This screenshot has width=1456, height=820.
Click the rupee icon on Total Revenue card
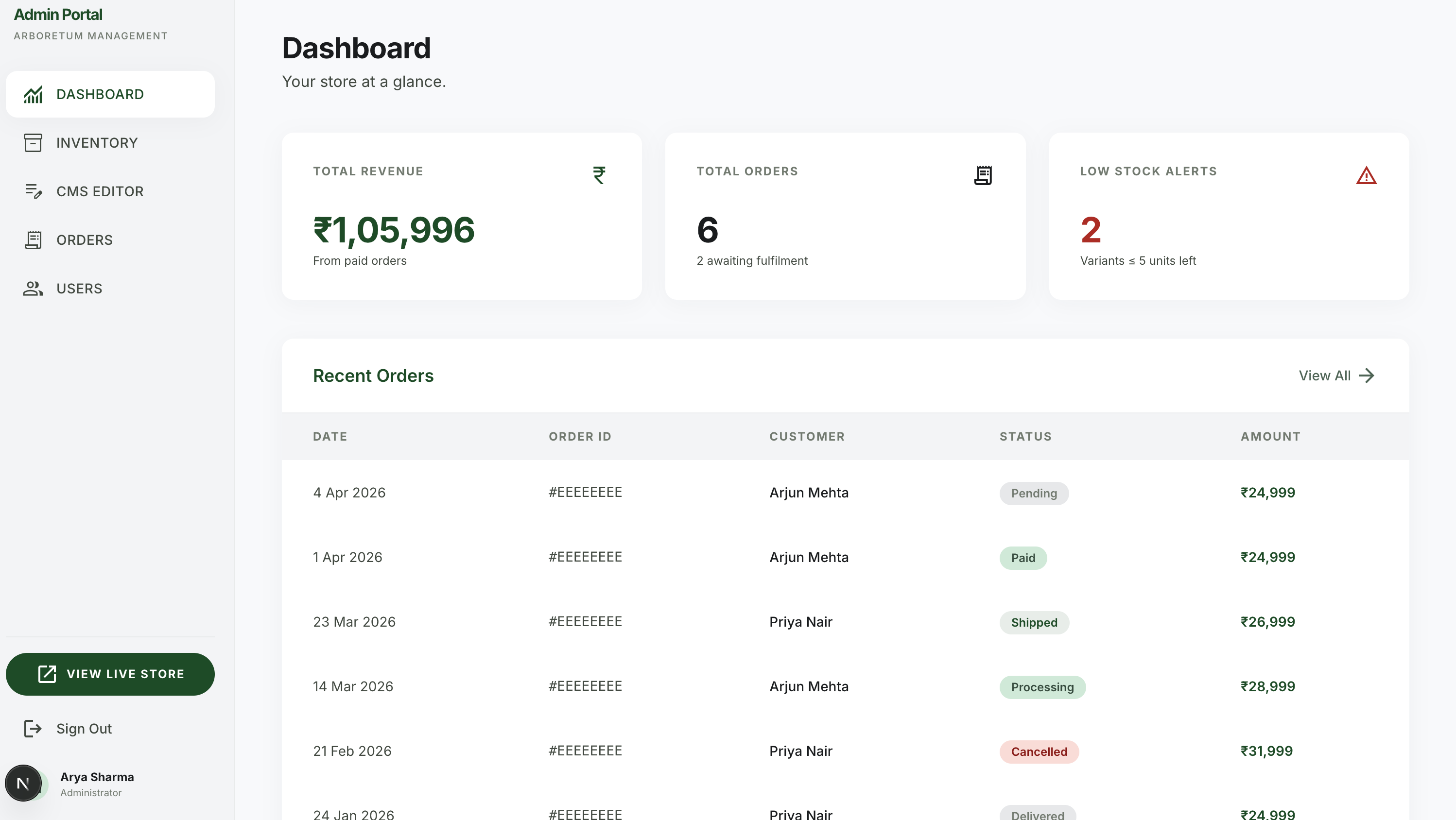(x=599, y=175)
